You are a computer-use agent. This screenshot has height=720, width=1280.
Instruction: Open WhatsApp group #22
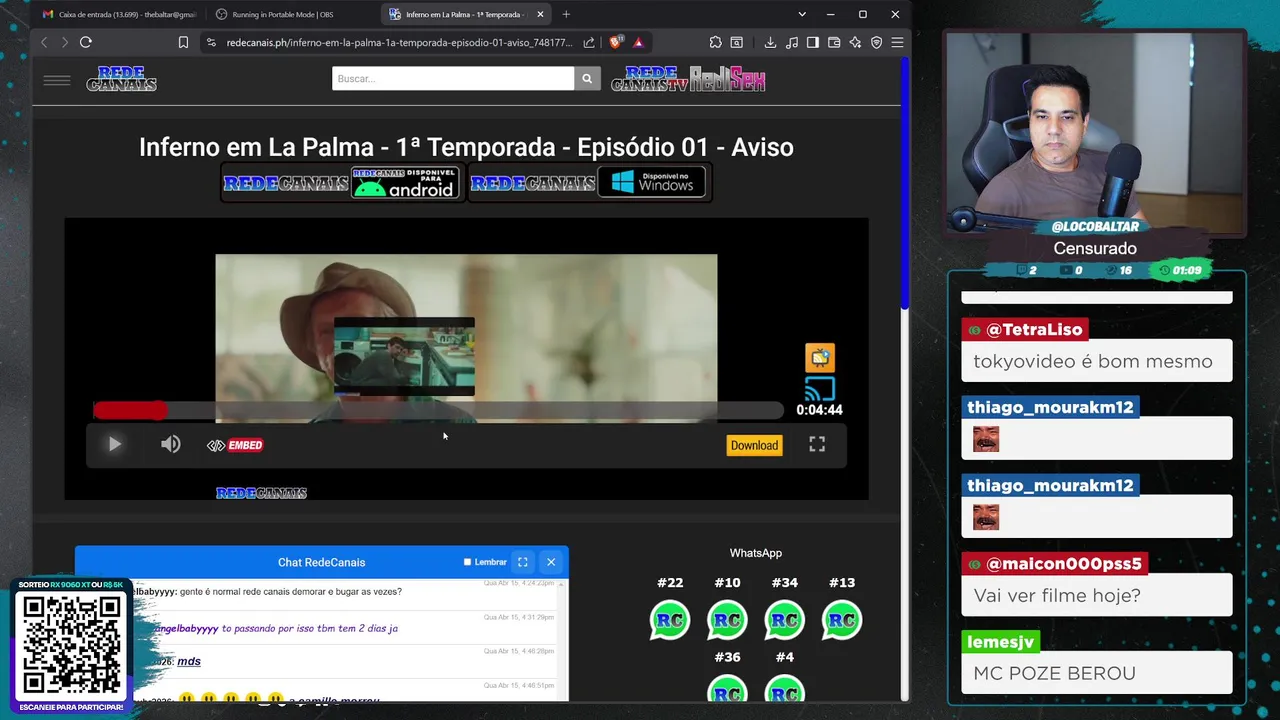[670, 620]
